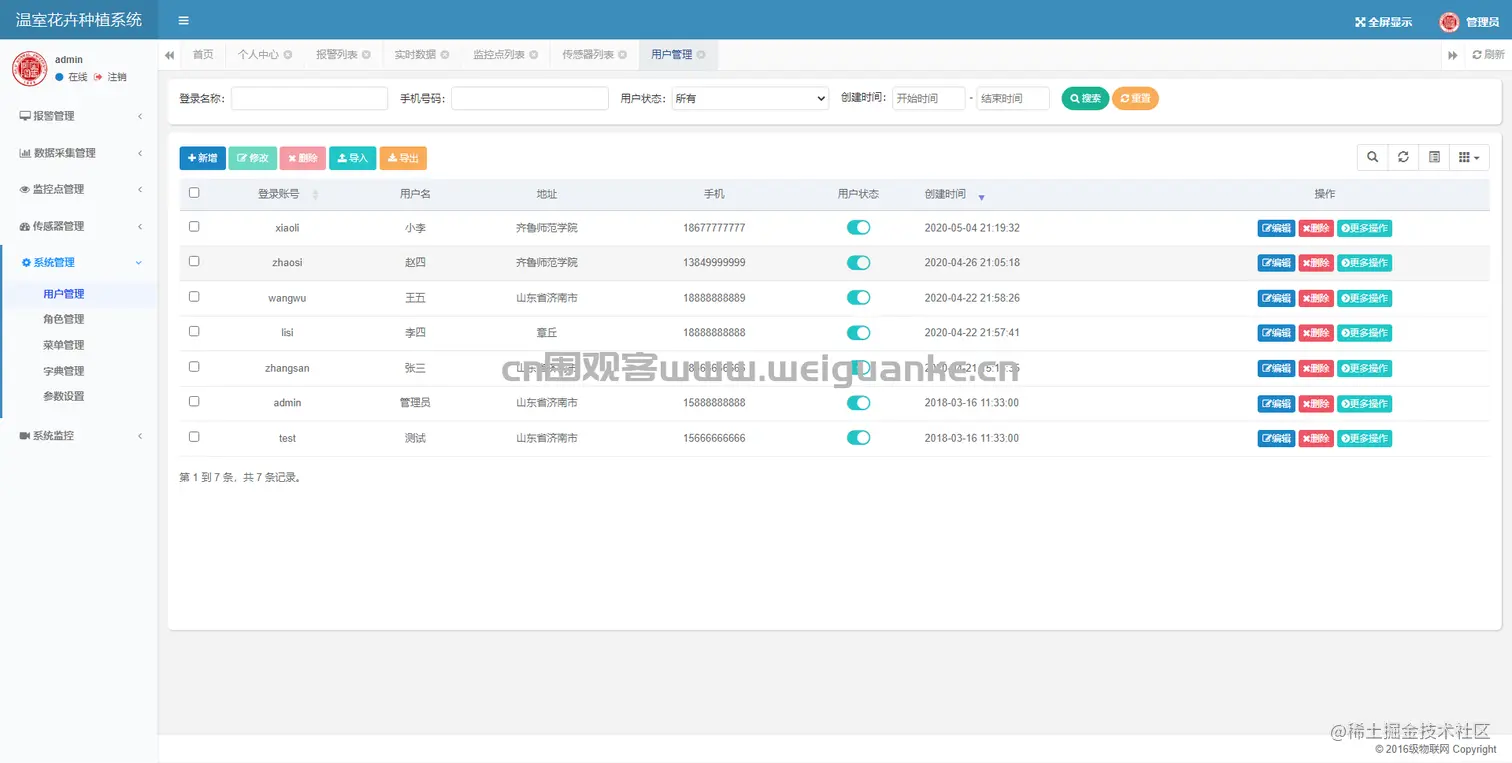Sort by 登录账号 column sort arrows
Viewport: 1512px width, 763px height.
point(316,195)
